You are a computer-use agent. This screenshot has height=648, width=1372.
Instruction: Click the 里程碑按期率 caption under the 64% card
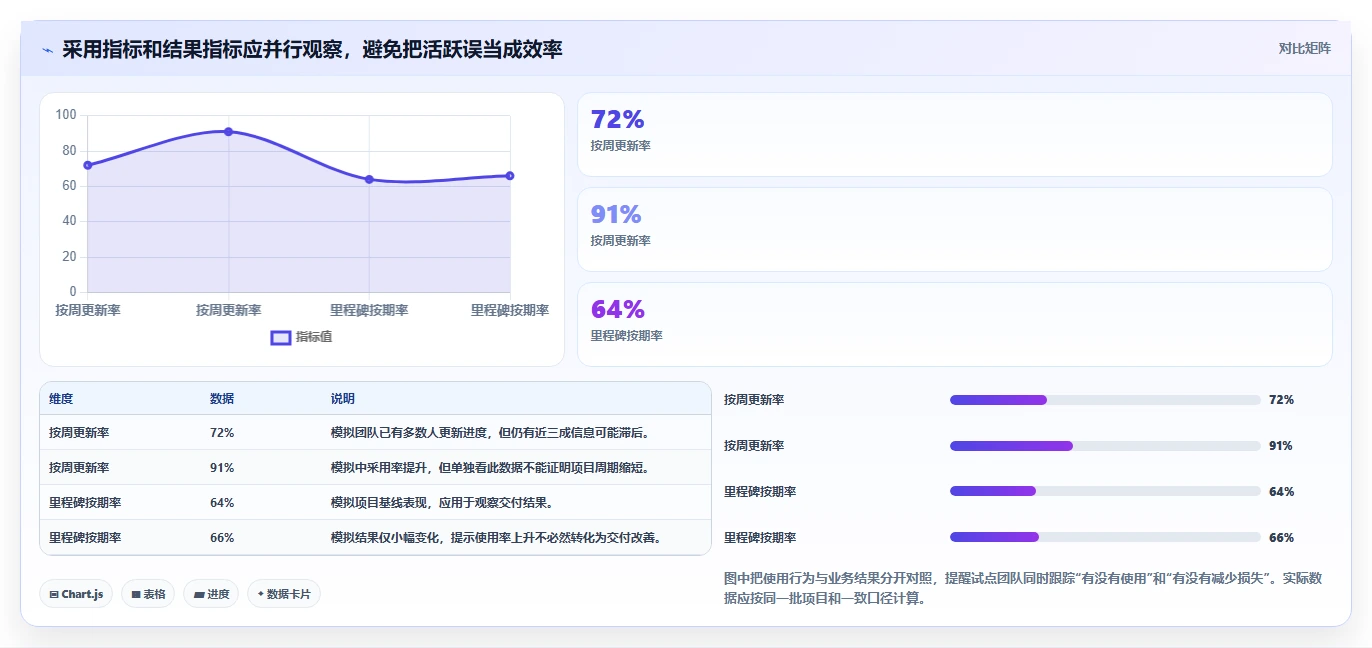click(626, 336)
